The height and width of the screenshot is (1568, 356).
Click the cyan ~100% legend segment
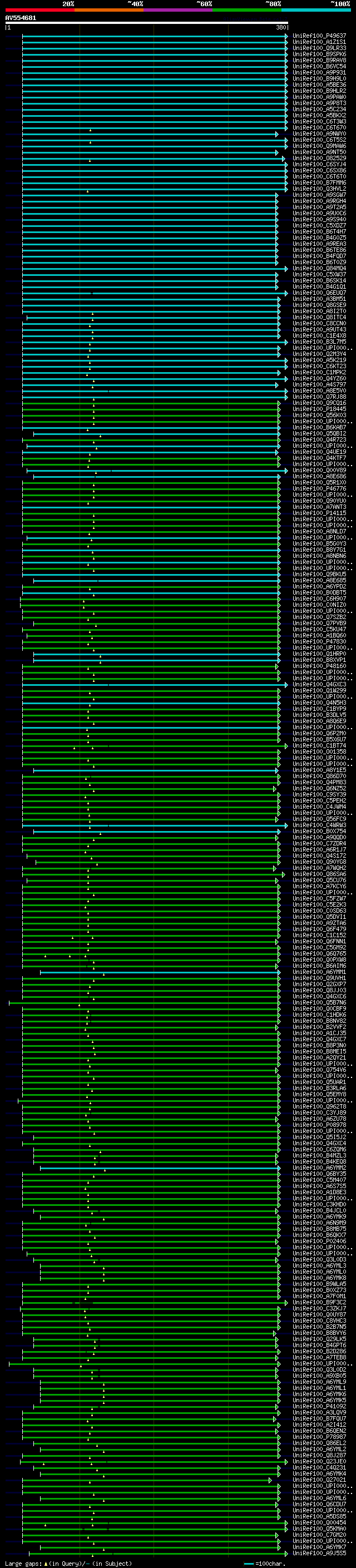tap(316, 10)
